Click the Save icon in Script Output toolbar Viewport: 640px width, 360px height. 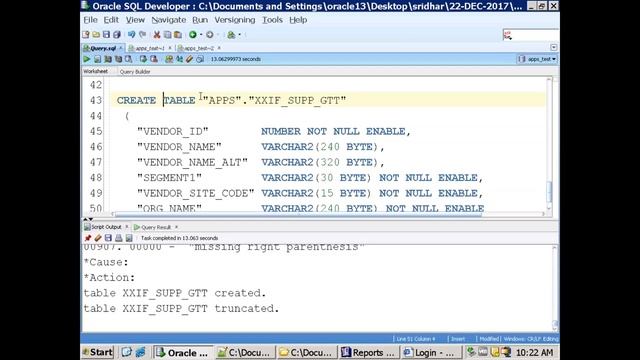[108, 238]
